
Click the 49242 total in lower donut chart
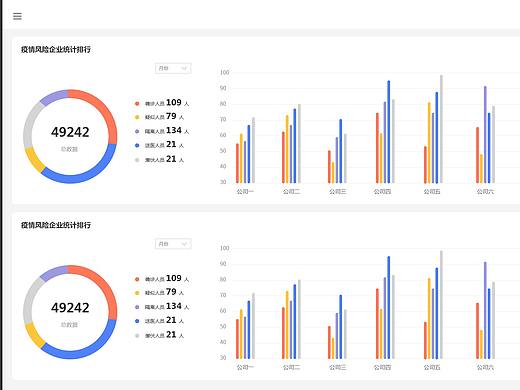click(x=70, y=308)
